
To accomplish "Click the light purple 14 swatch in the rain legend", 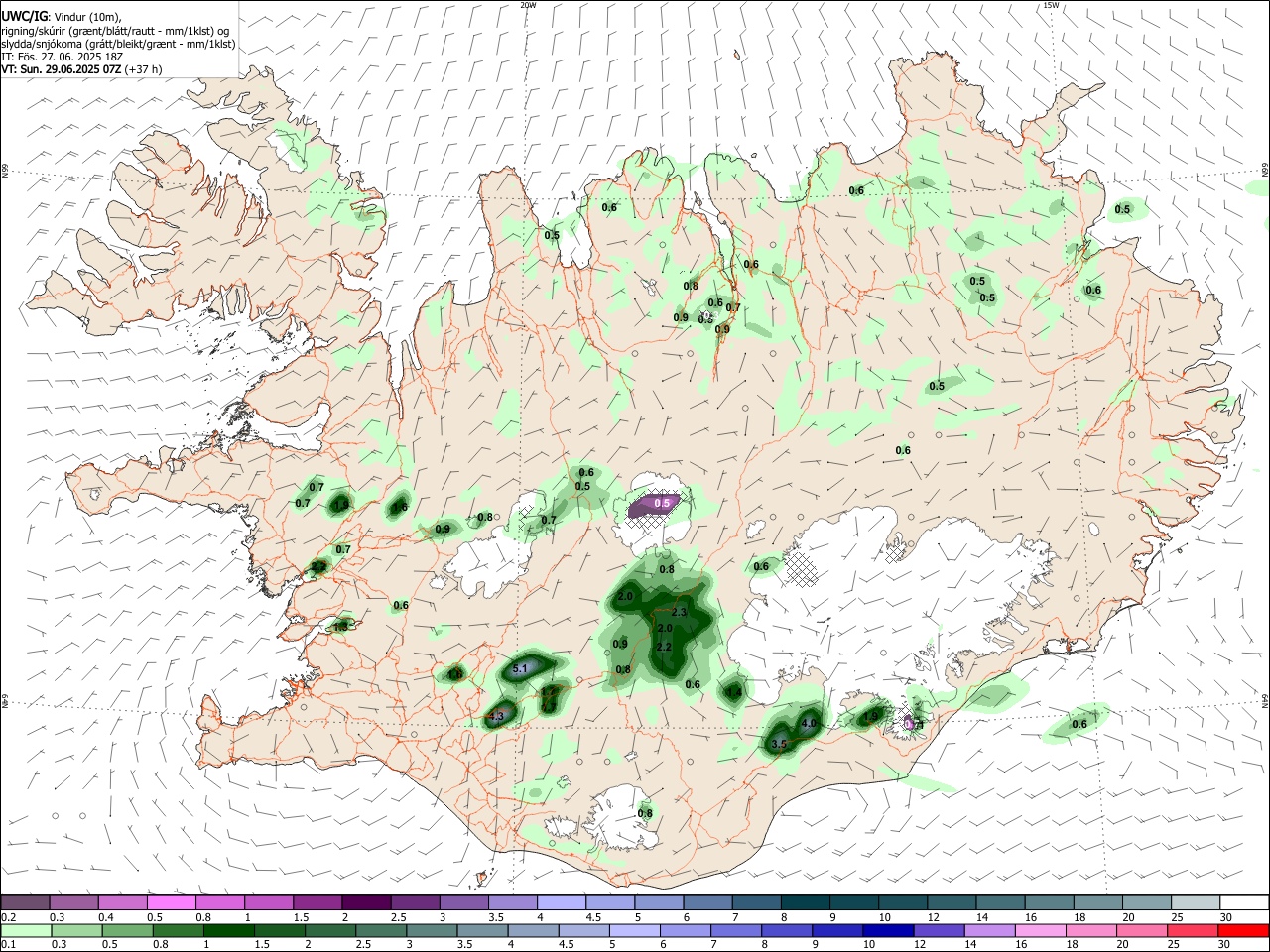I will tap(988, 930).
